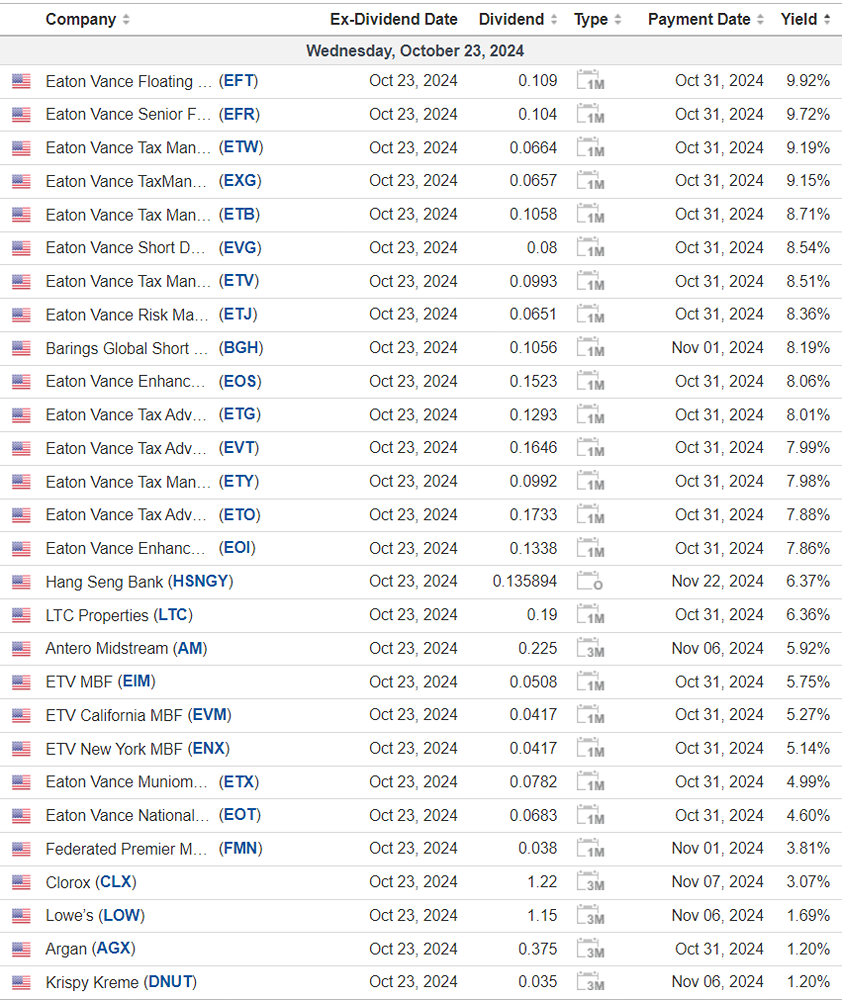Click the monthly type icon for LTC Properties

tap(591, 616)
